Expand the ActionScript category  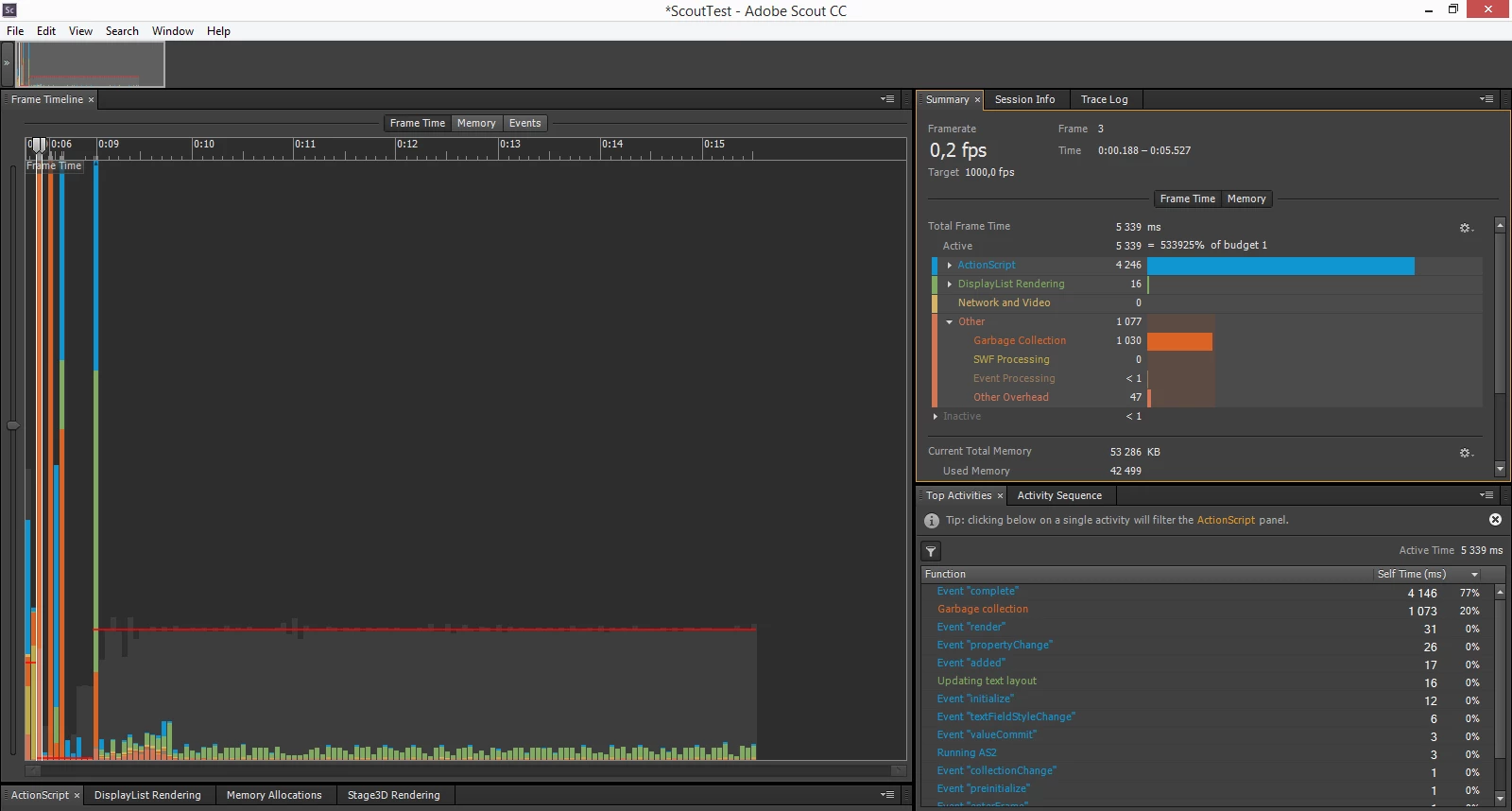(950, 266)
